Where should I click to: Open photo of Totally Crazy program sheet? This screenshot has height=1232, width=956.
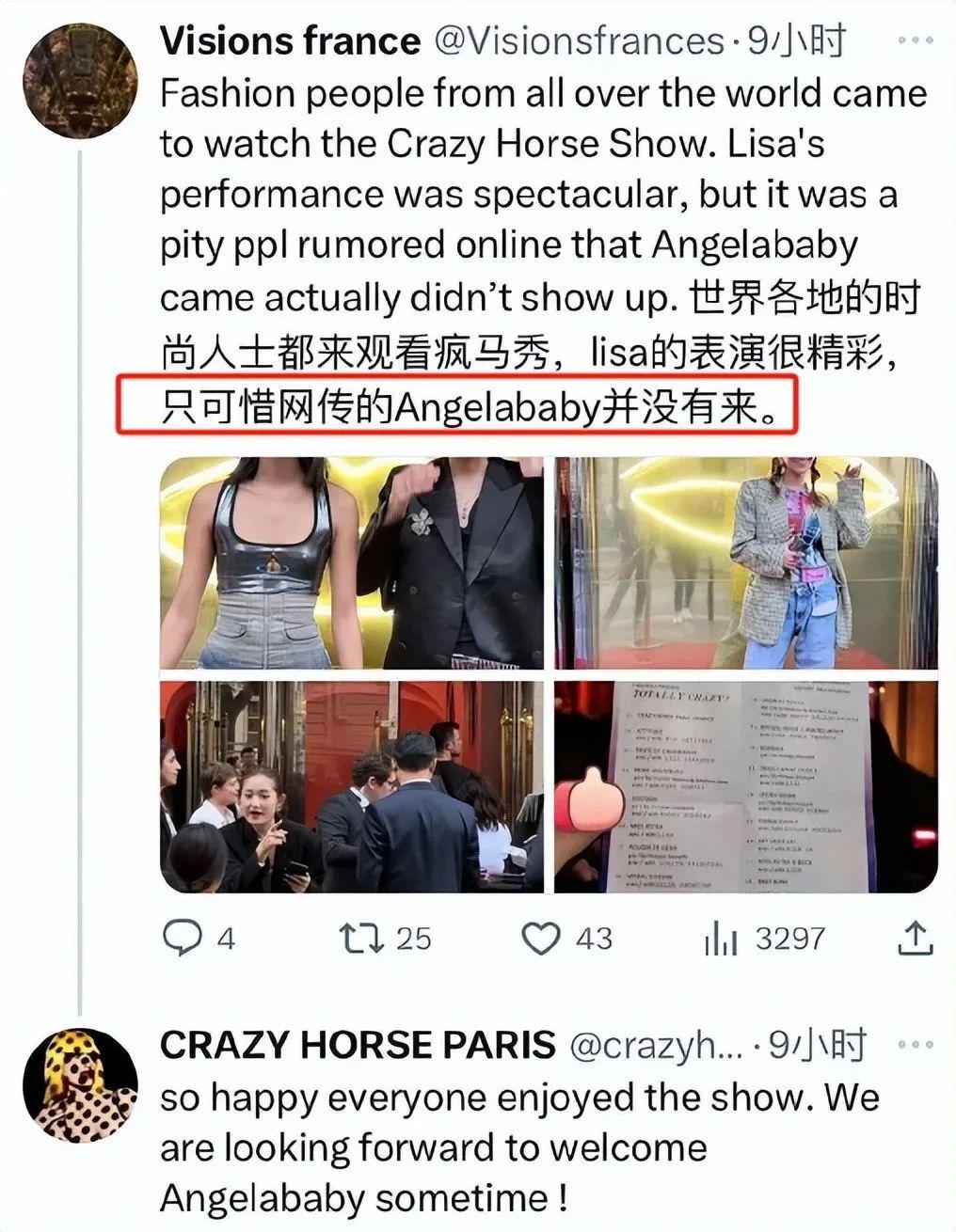pyautogui.click(x=746, y=787)
